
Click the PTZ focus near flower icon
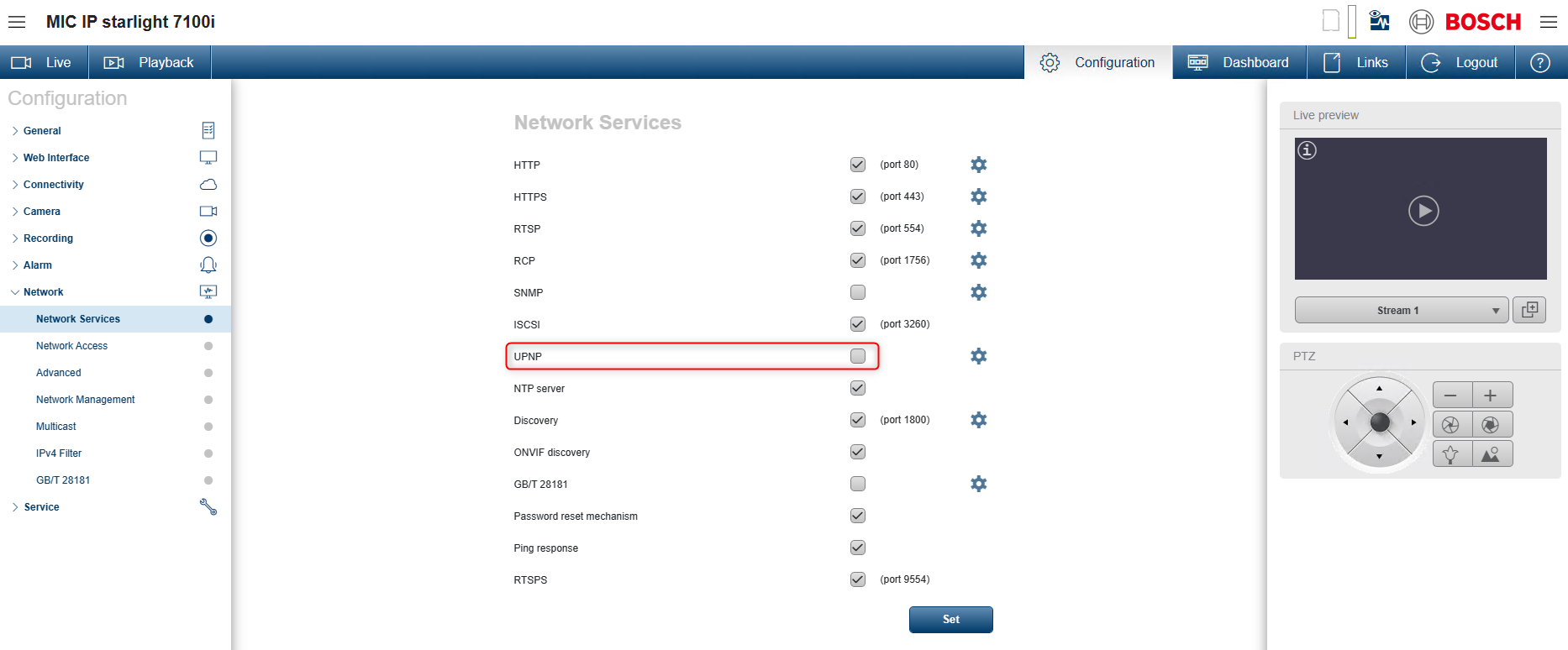point(1451,454)
